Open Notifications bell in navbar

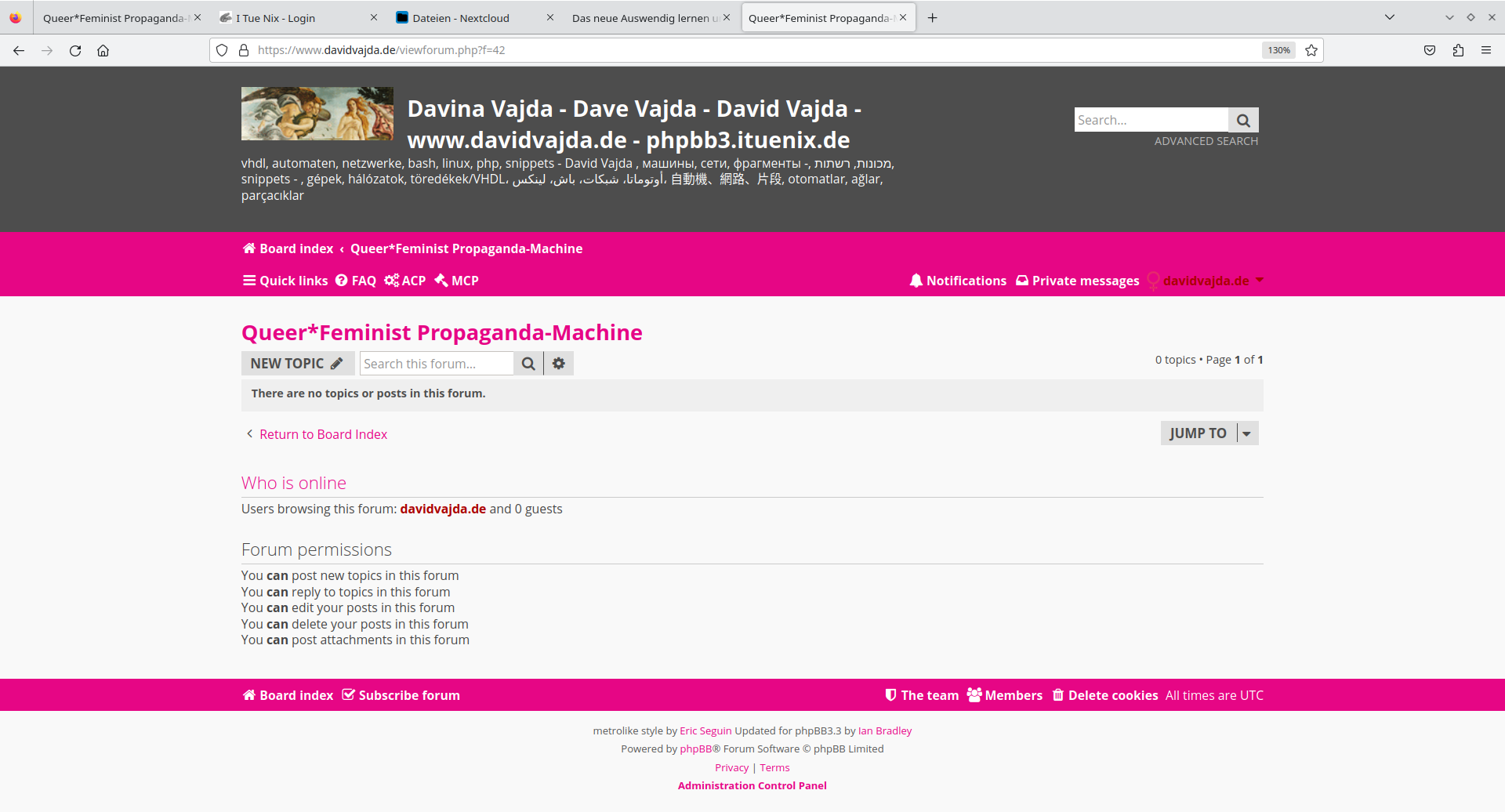(958, 281)
